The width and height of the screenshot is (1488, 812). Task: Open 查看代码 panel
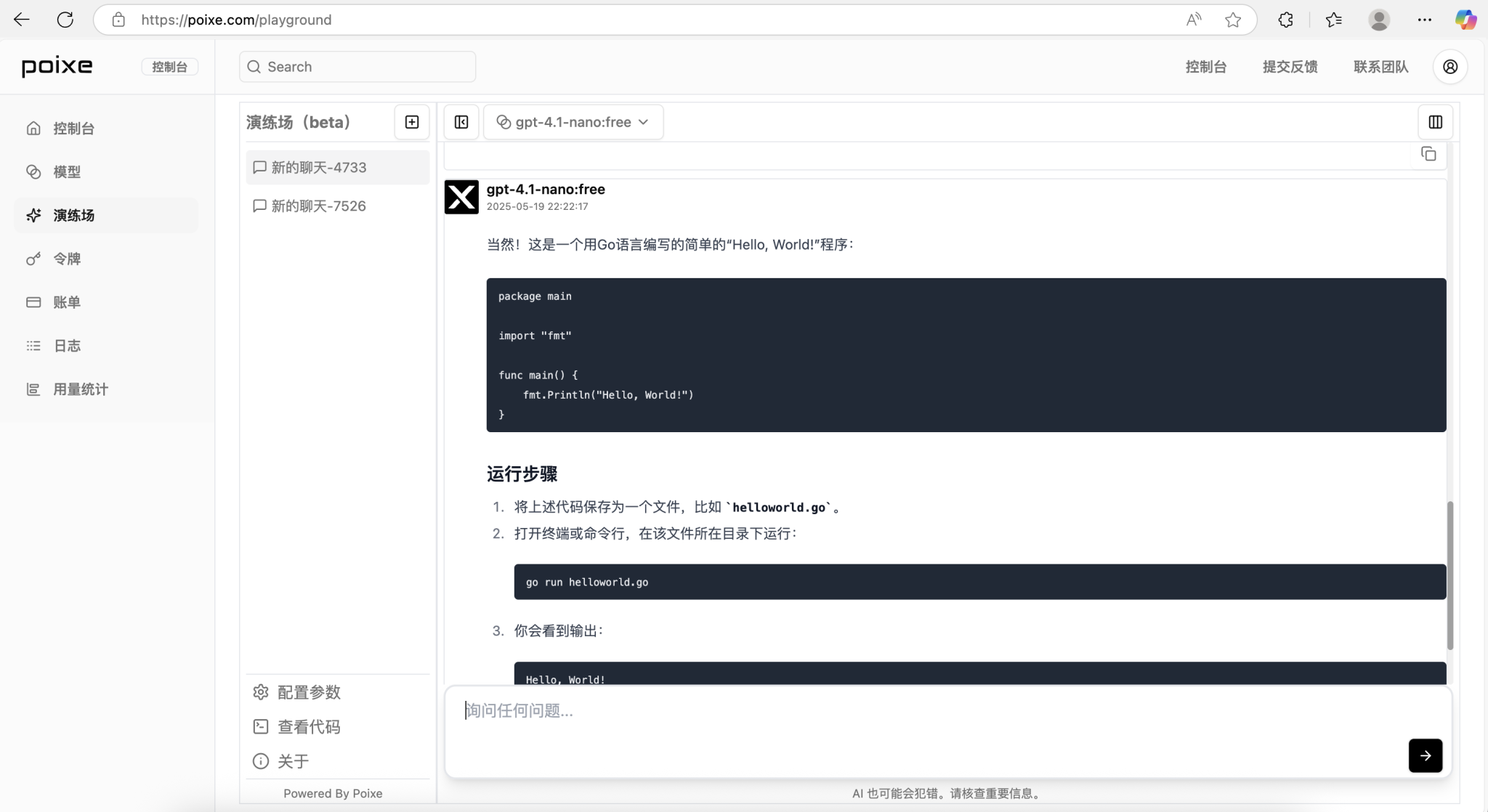click(296, 727)
